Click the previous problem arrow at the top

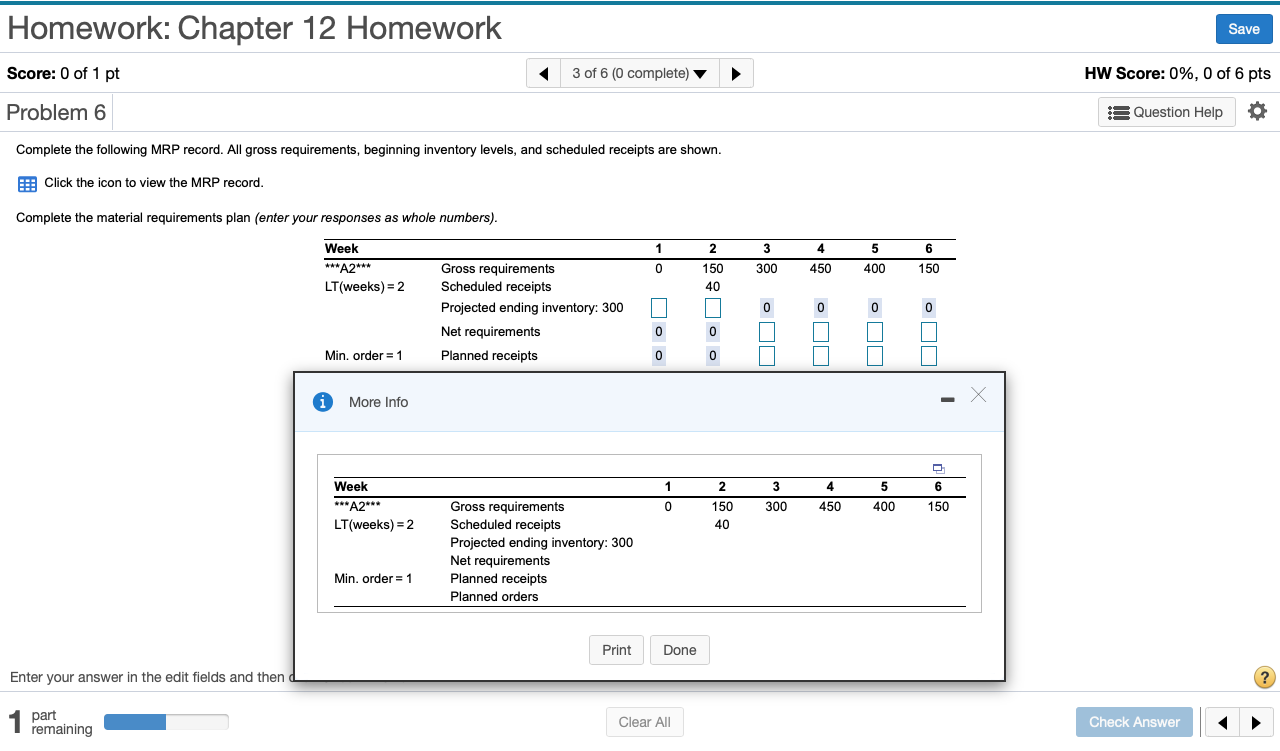[x=543, y=72]
